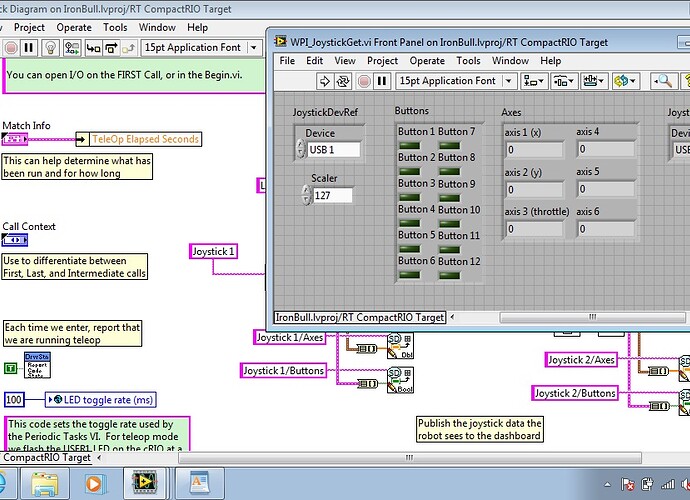Screen dimensions: 690x500
Task: Select DrvSta Report Code State VI icon
Action: 37,365
